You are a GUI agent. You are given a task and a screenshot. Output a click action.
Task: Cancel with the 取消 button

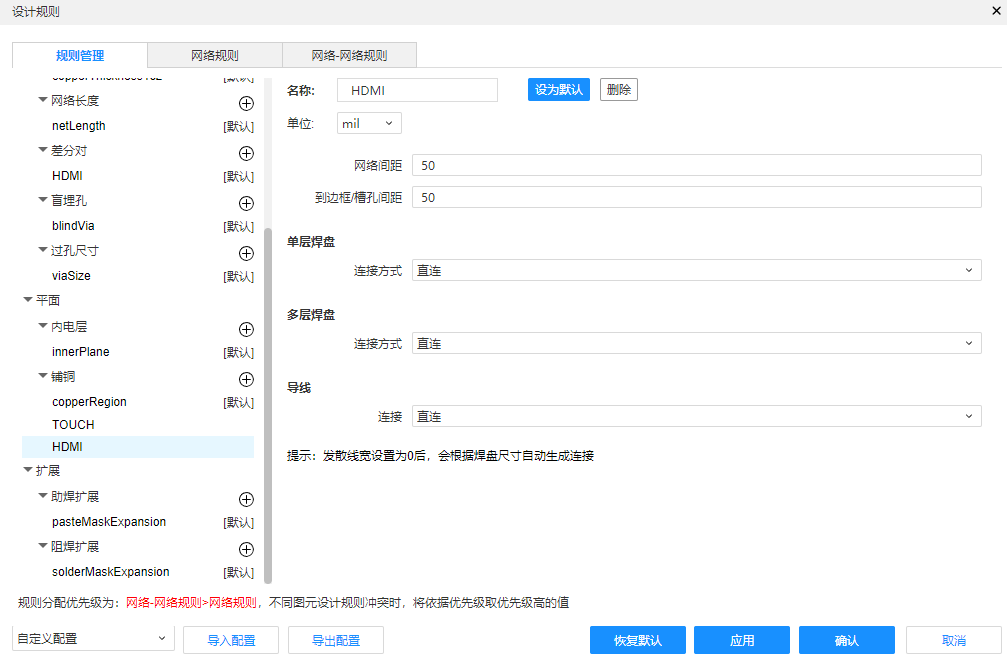pos(954,640)
